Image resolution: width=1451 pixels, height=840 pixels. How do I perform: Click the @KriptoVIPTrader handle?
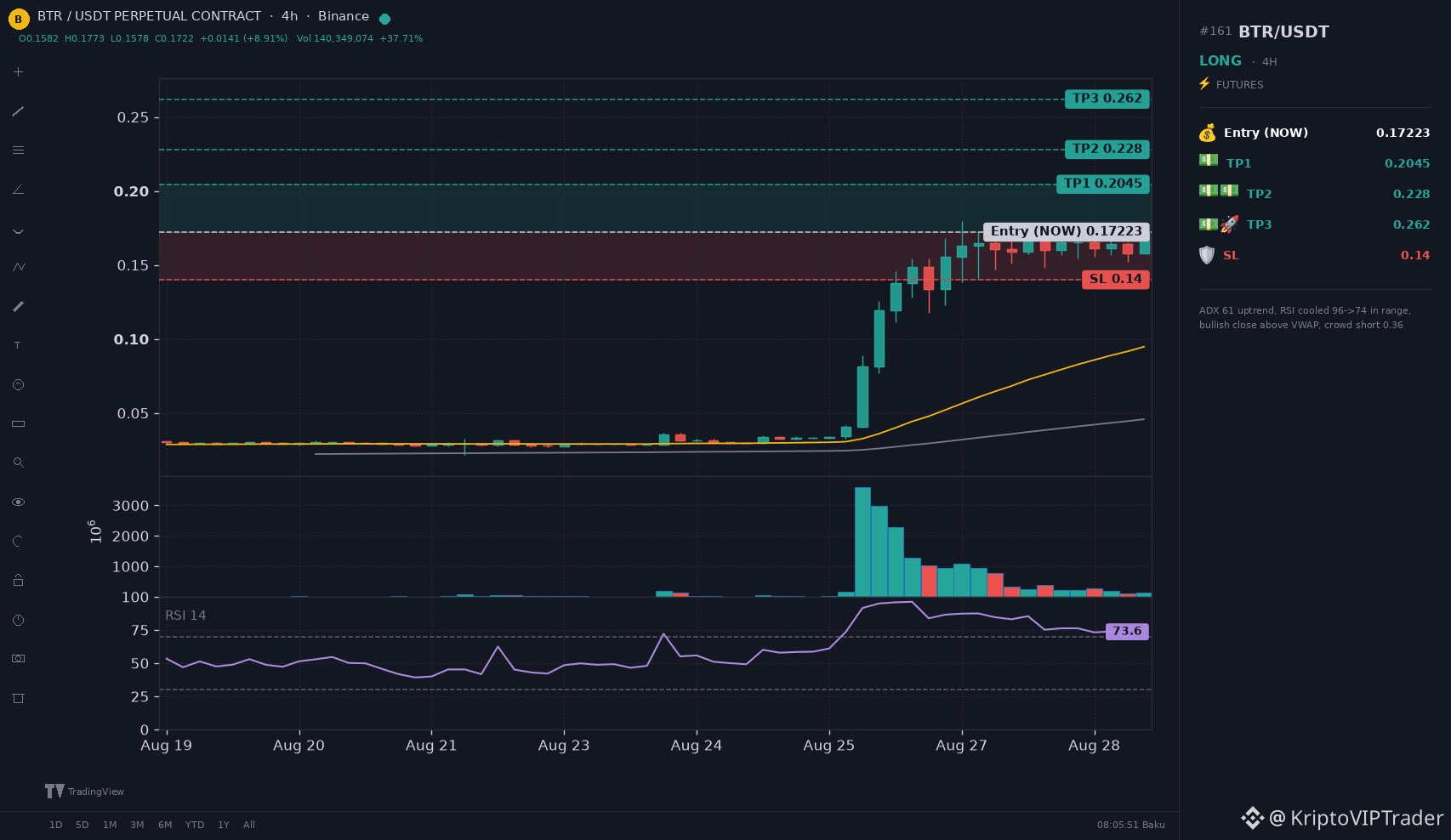(1356, 818)
